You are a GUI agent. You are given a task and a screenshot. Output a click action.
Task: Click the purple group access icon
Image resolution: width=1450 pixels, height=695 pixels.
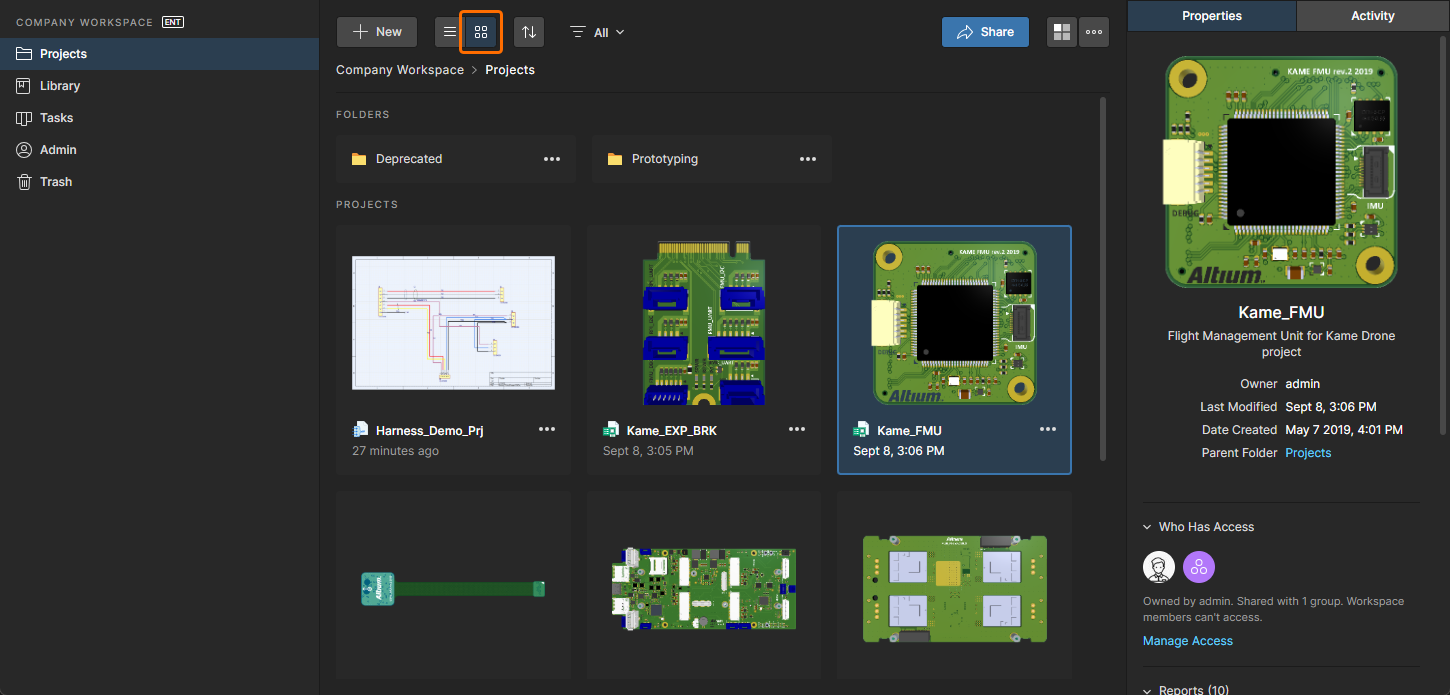(x=1198, y=567)
